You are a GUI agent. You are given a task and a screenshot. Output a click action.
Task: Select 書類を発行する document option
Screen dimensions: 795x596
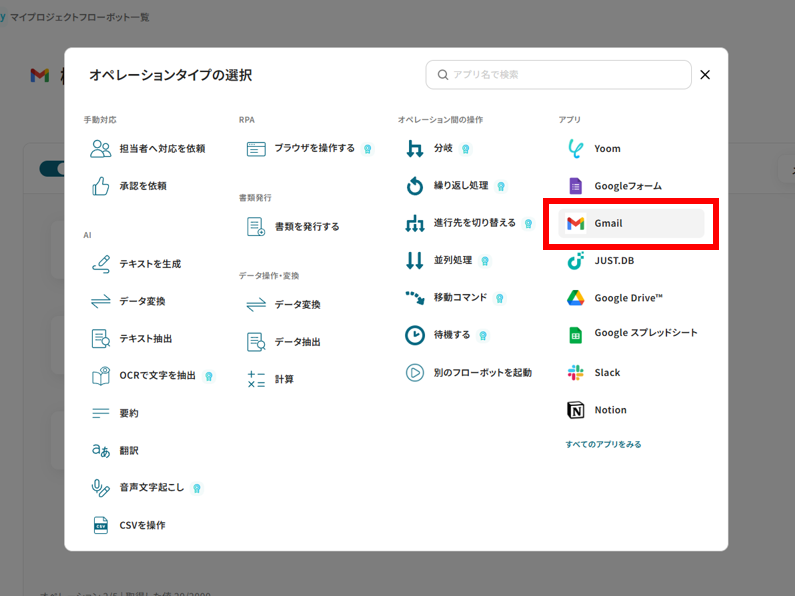[306, 227]
